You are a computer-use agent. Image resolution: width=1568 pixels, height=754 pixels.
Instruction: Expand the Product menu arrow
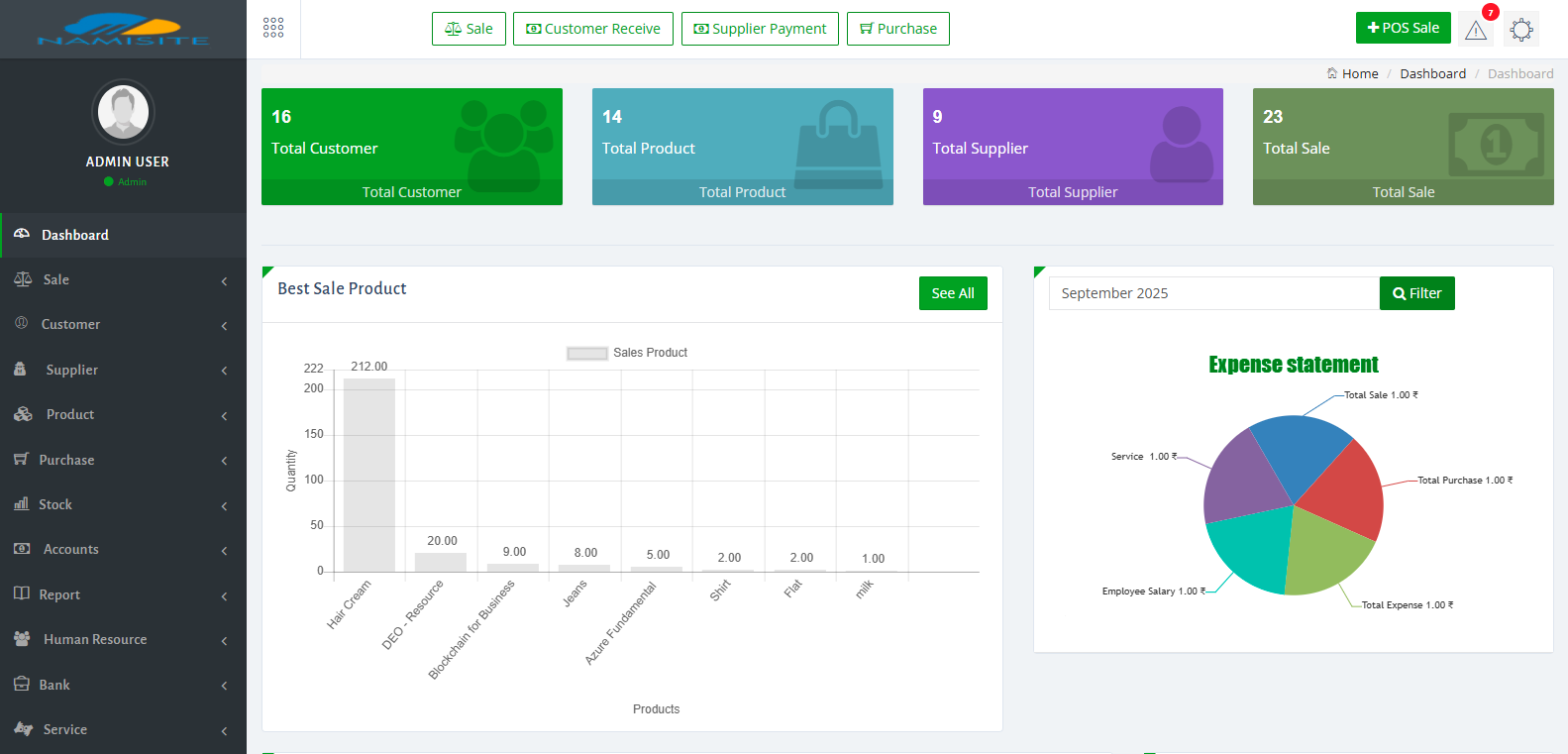224,416
